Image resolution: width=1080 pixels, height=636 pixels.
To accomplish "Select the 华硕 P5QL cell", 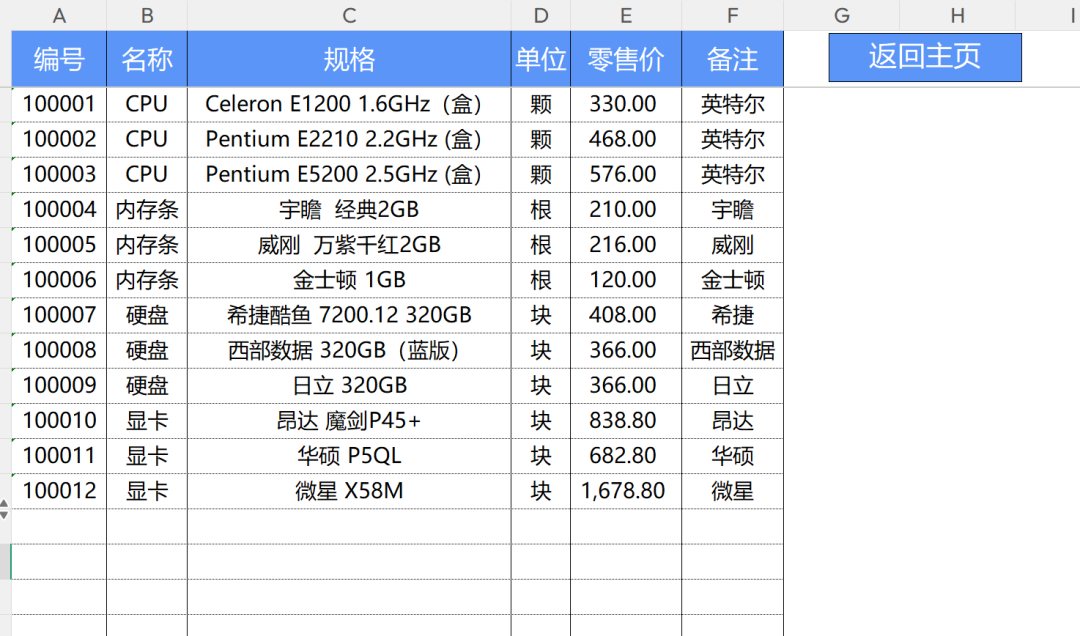I will point(349,456).
